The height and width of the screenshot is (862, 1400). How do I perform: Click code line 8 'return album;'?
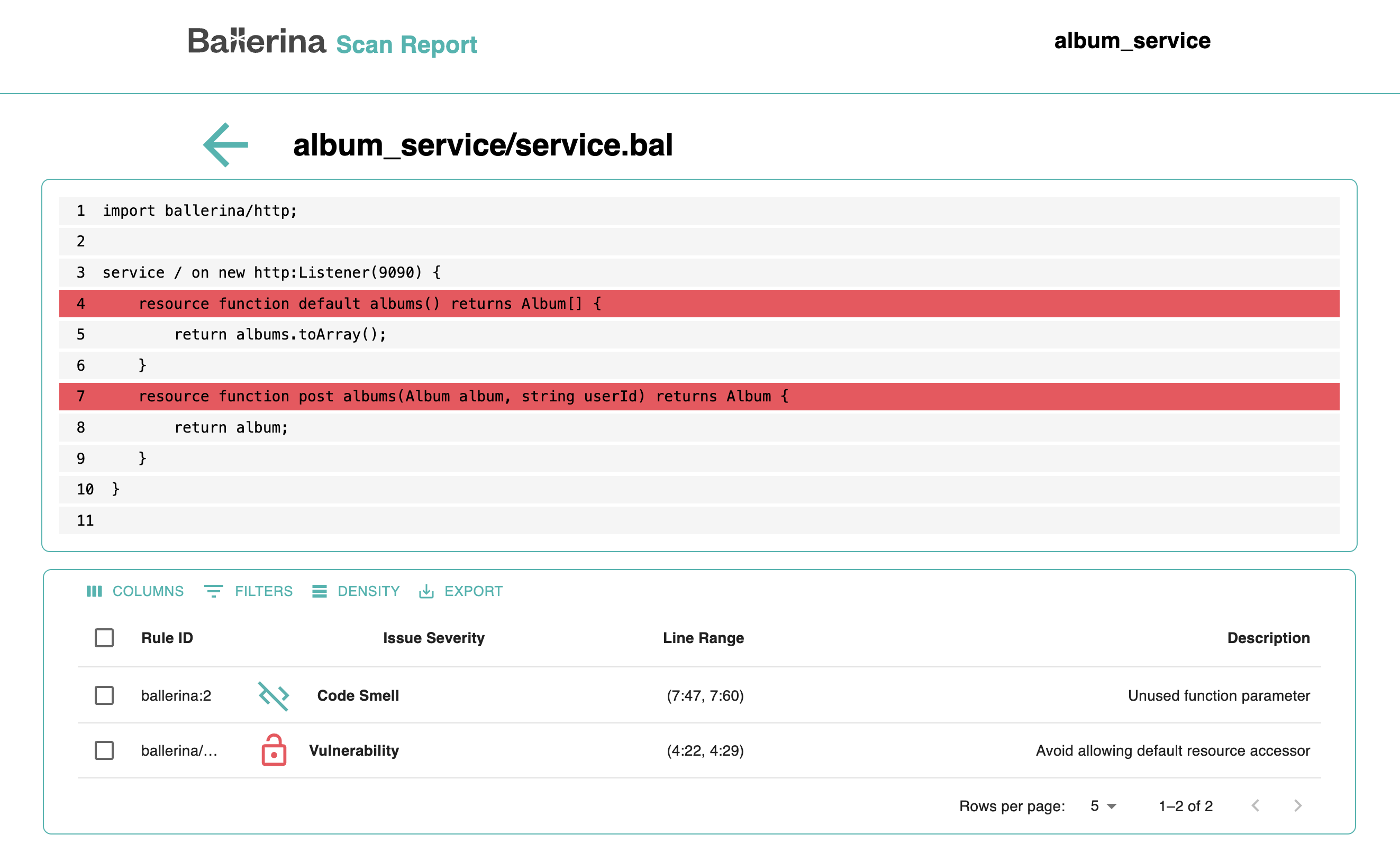(x=699, y=427)
